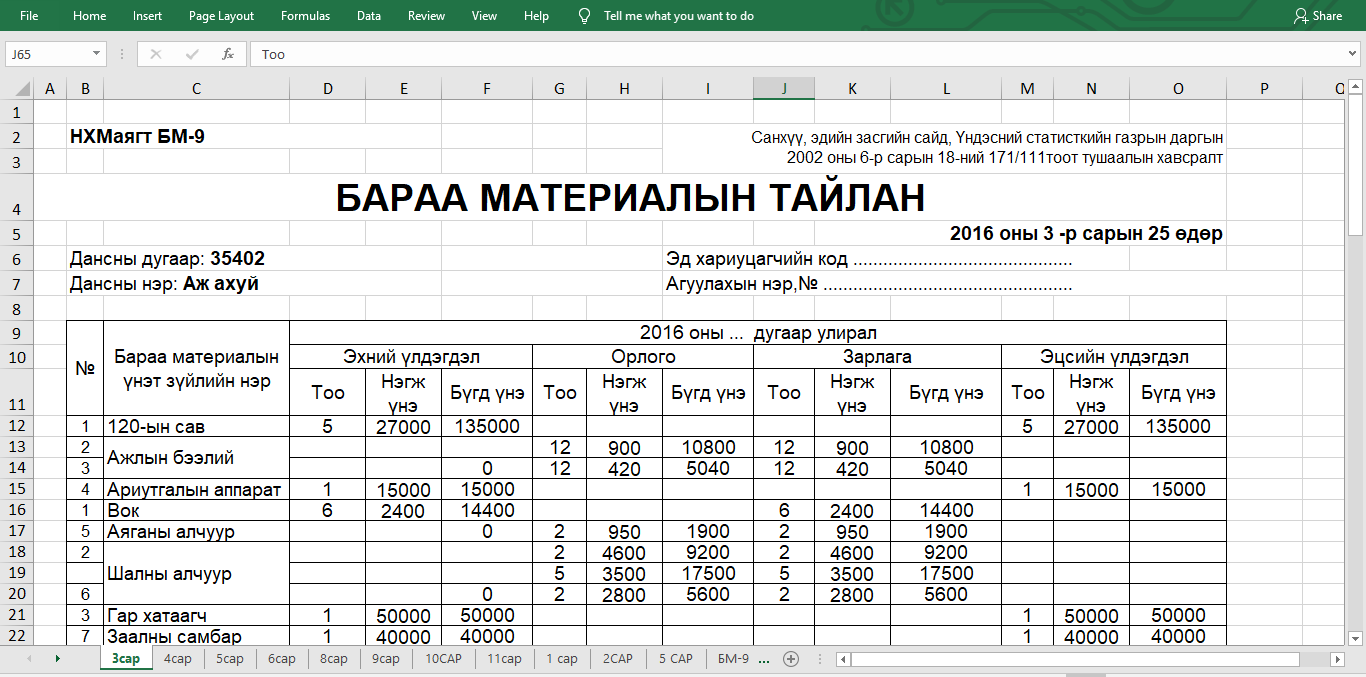Open the Formulas ribbon tab
Viewport: 1366px width, 677px height.
(x=305, y=16)
